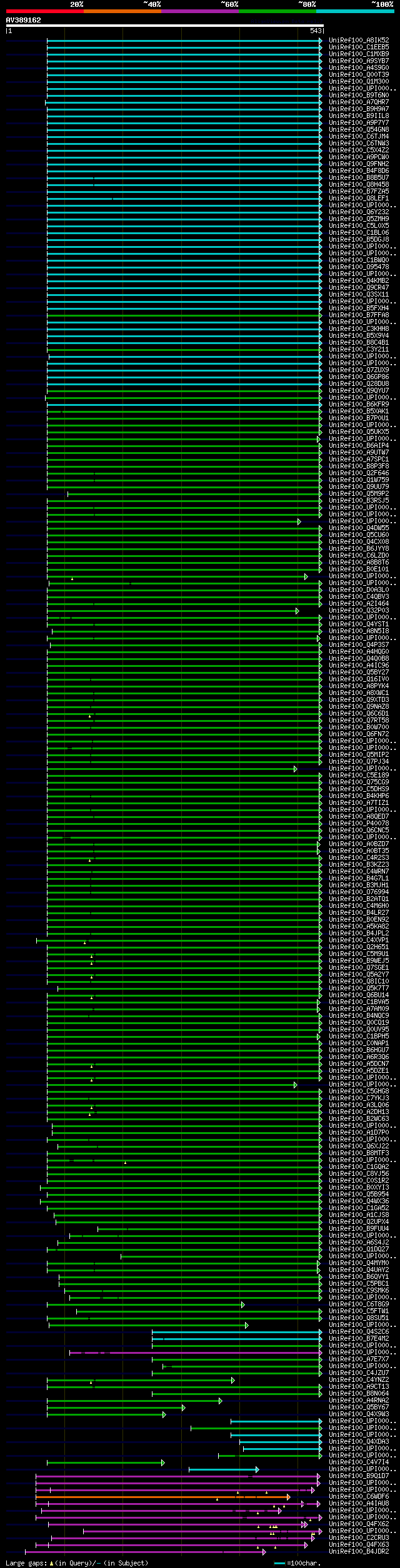The height and width of the screenshot is (1568, 400).
Task: Select hit label UniRef100_B4JDR2
Action: [359, 1551]
